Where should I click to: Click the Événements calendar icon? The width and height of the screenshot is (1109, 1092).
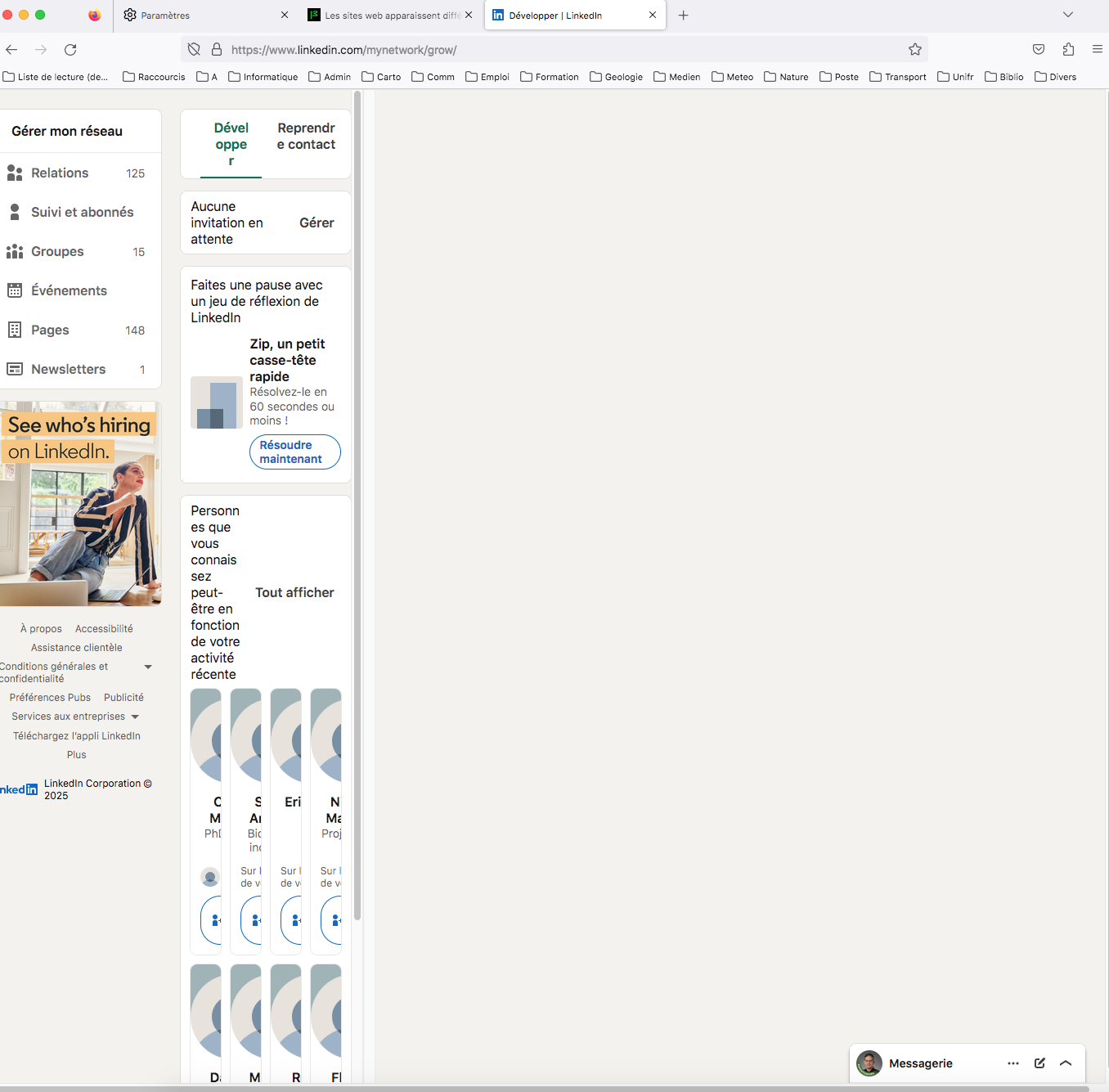15,291
